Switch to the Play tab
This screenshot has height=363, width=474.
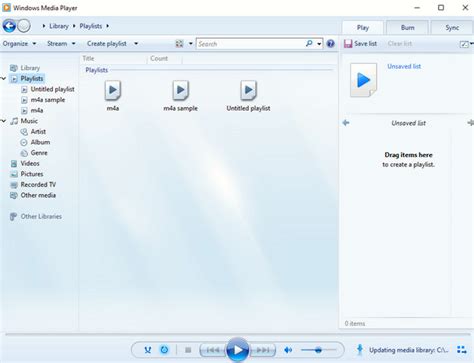click(363, 28)
